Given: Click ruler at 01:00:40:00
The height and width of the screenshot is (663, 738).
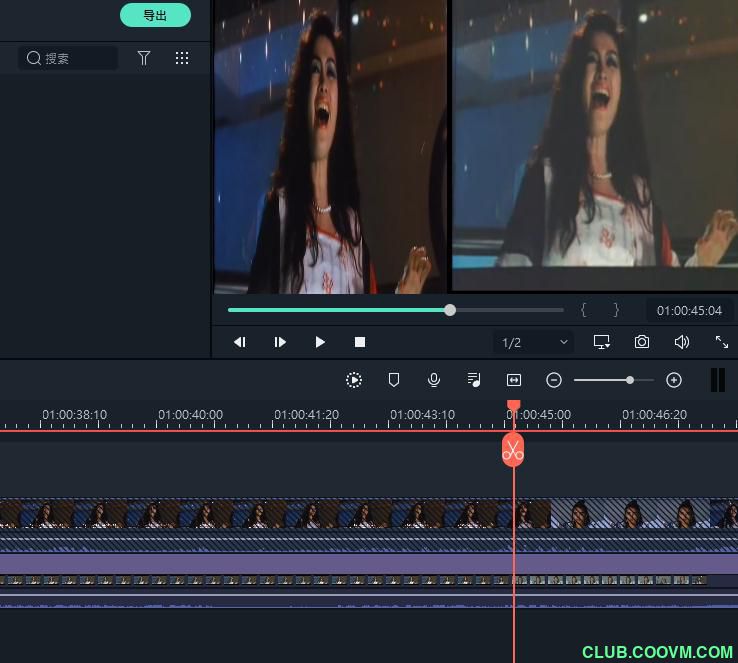Looking at the screenshot, I should point(191,415).
